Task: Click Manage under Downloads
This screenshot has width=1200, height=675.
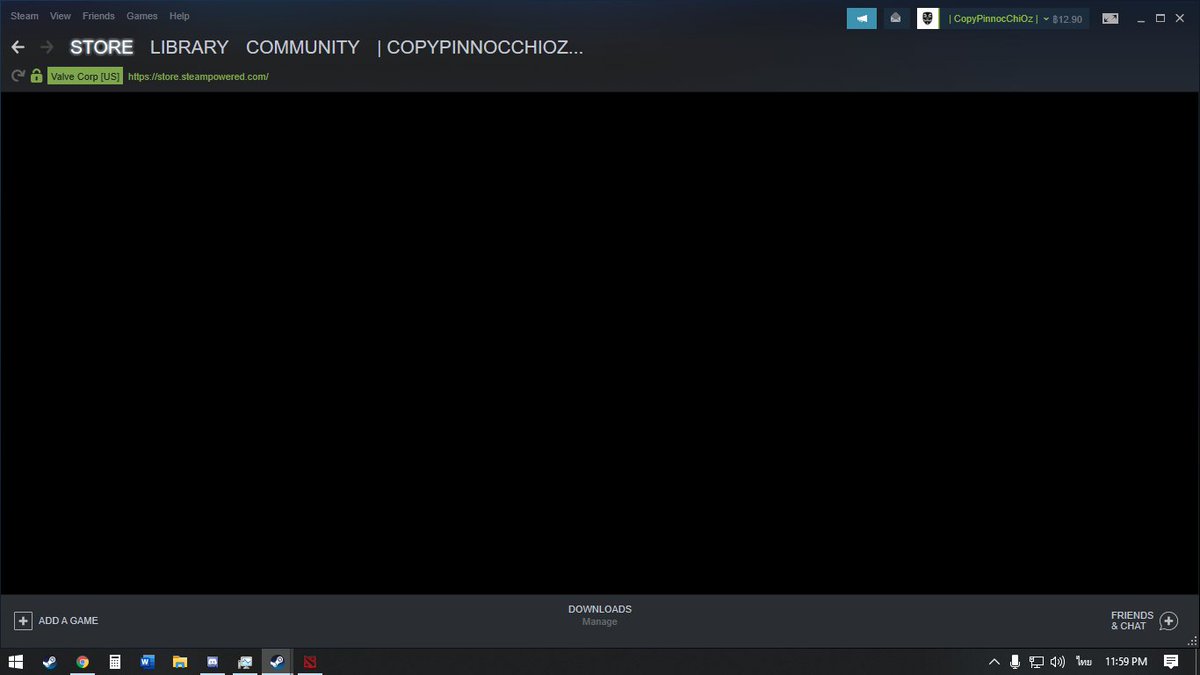Action: [x=600, y=622]
